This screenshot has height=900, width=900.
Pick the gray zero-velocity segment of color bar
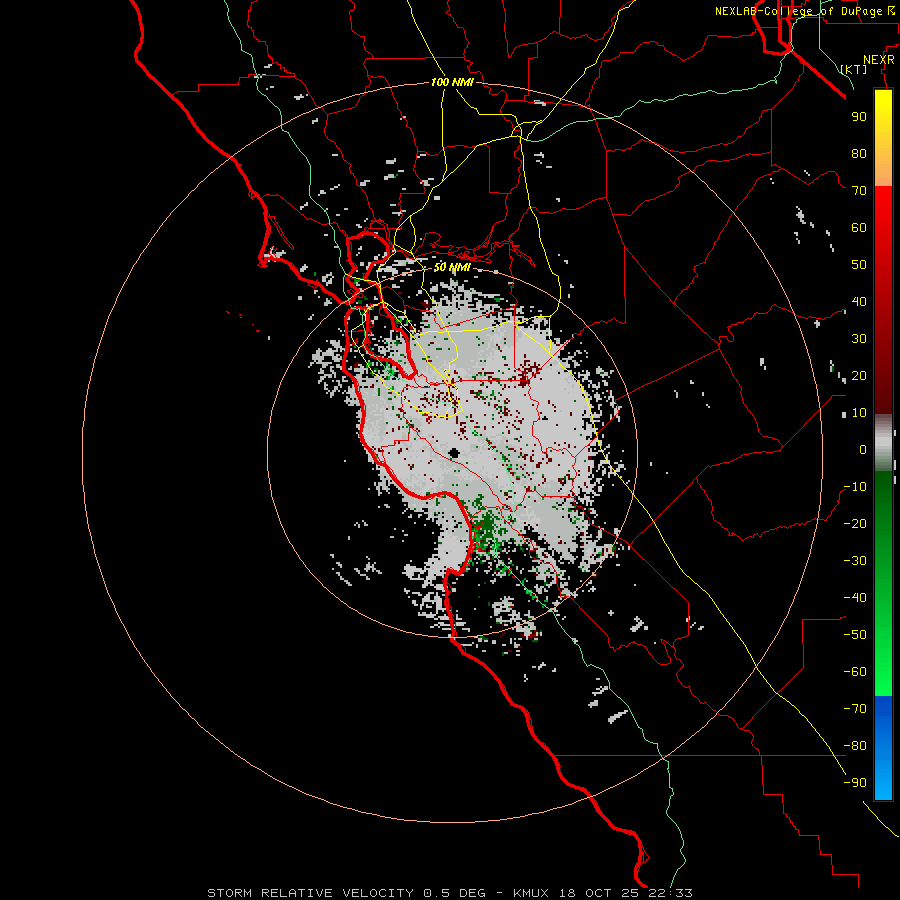coord(883,443)
